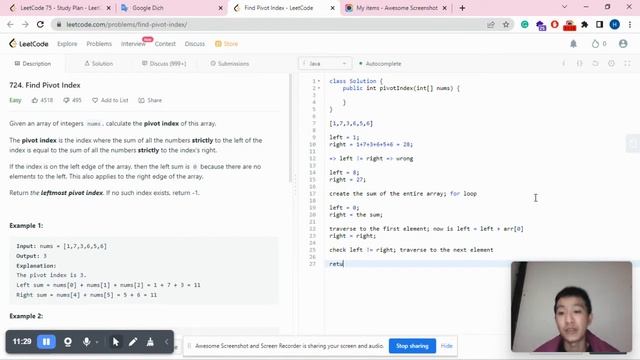Click the code format braces icon
640x360 pixels.
(580, 64)
